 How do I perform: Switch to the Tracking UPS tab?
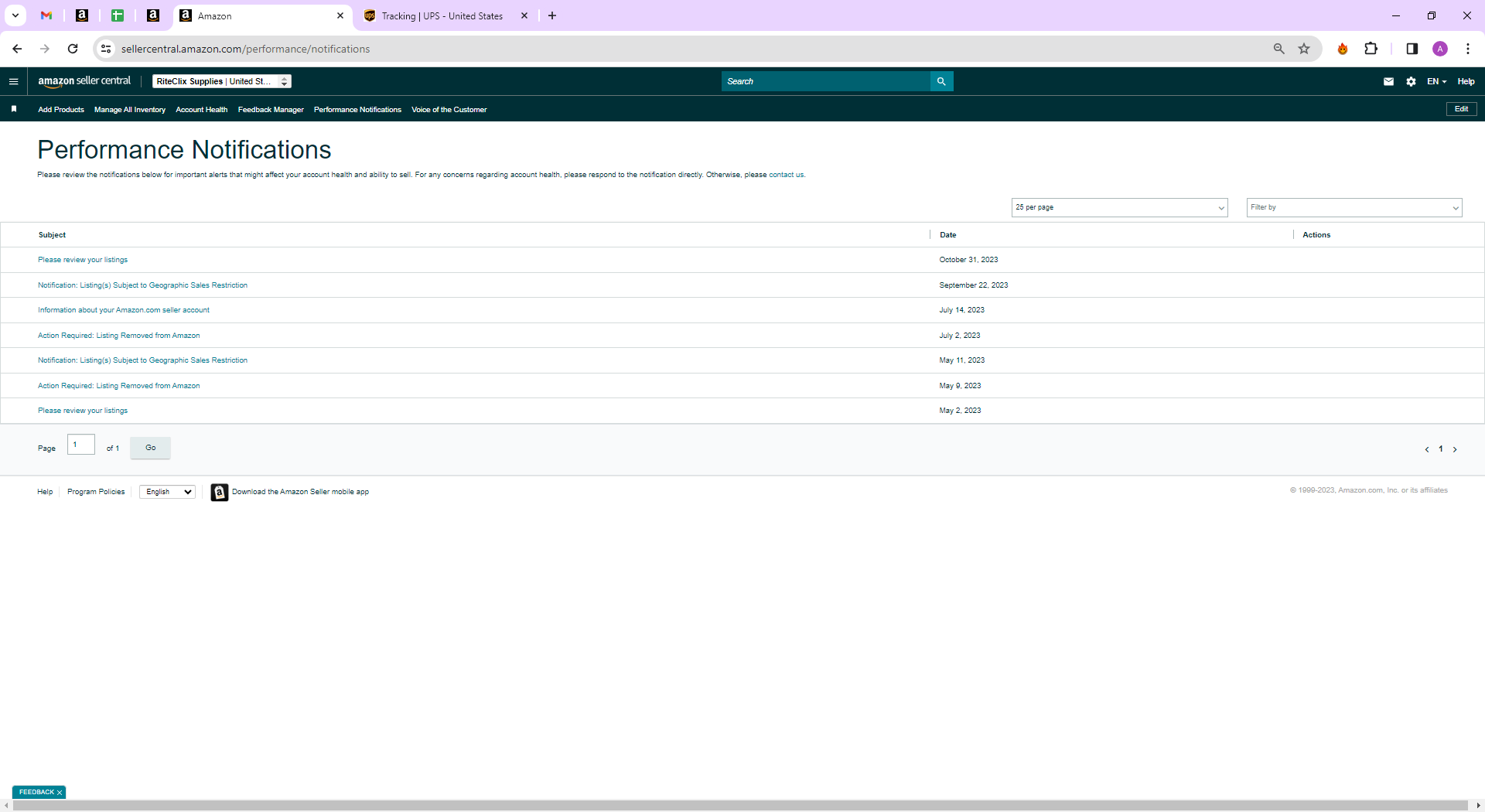click(442, 15)
